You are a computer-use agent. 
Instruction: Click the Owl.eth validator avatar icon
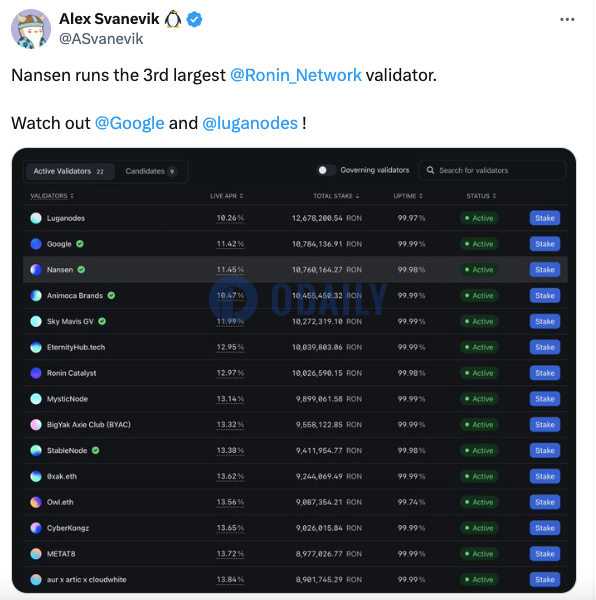[36, 502]
